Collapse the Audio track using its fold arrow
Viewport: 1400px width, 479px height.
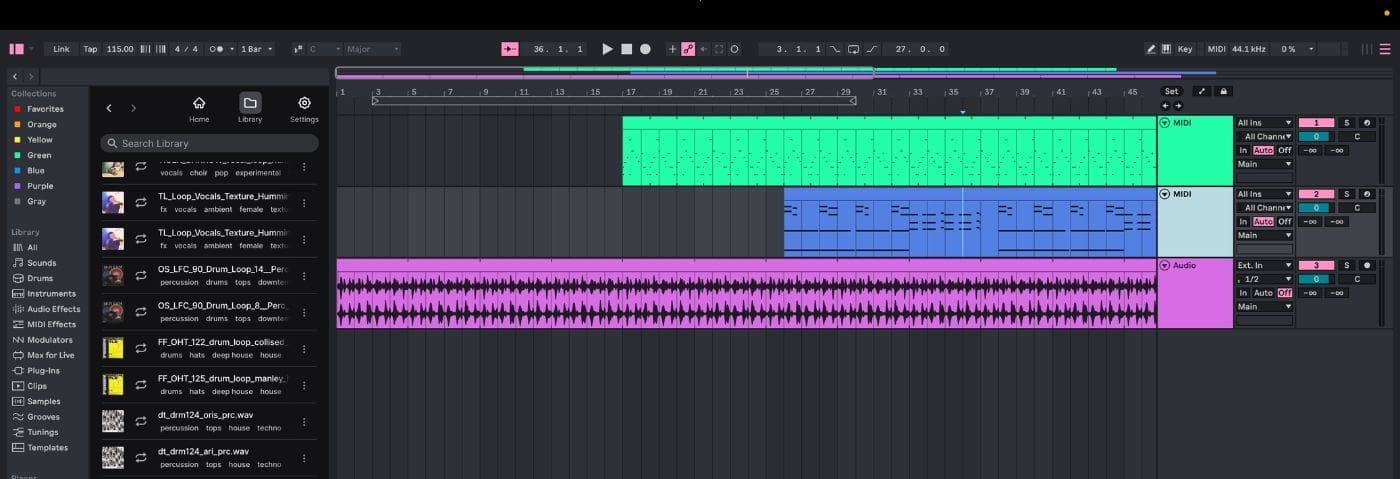(x=1165, y=266)
